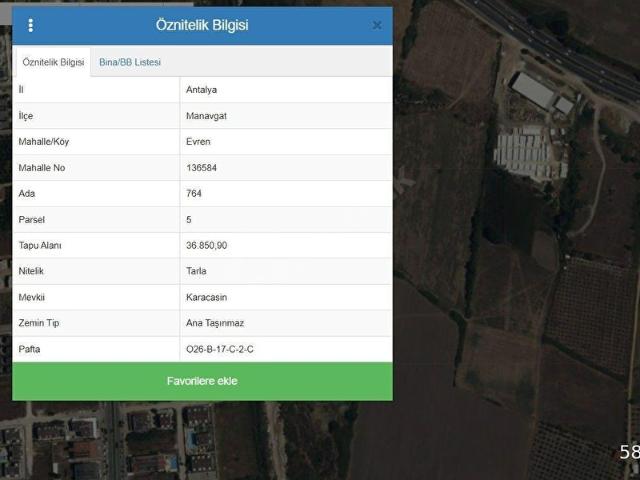Click the Ada value 764
The image size is (640, 480).
193,193
